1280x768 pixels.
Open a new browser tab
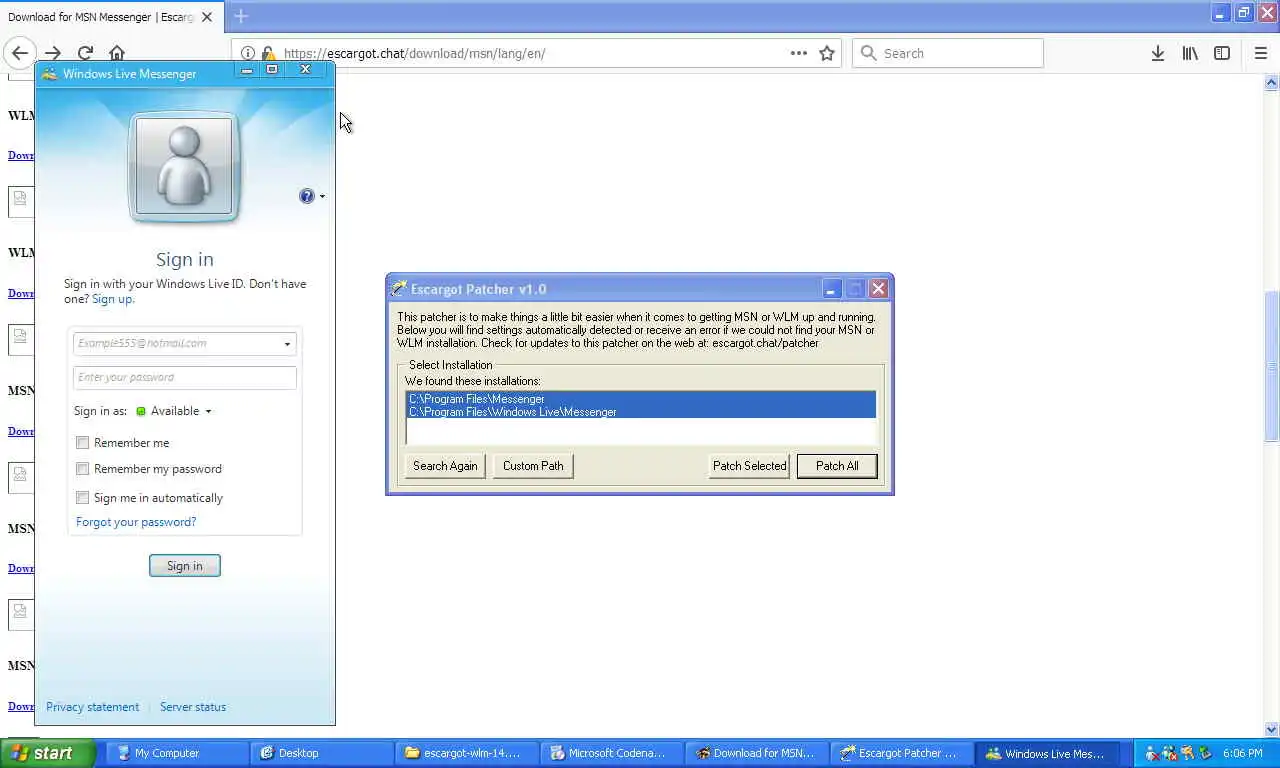click(x=240, y=16)
